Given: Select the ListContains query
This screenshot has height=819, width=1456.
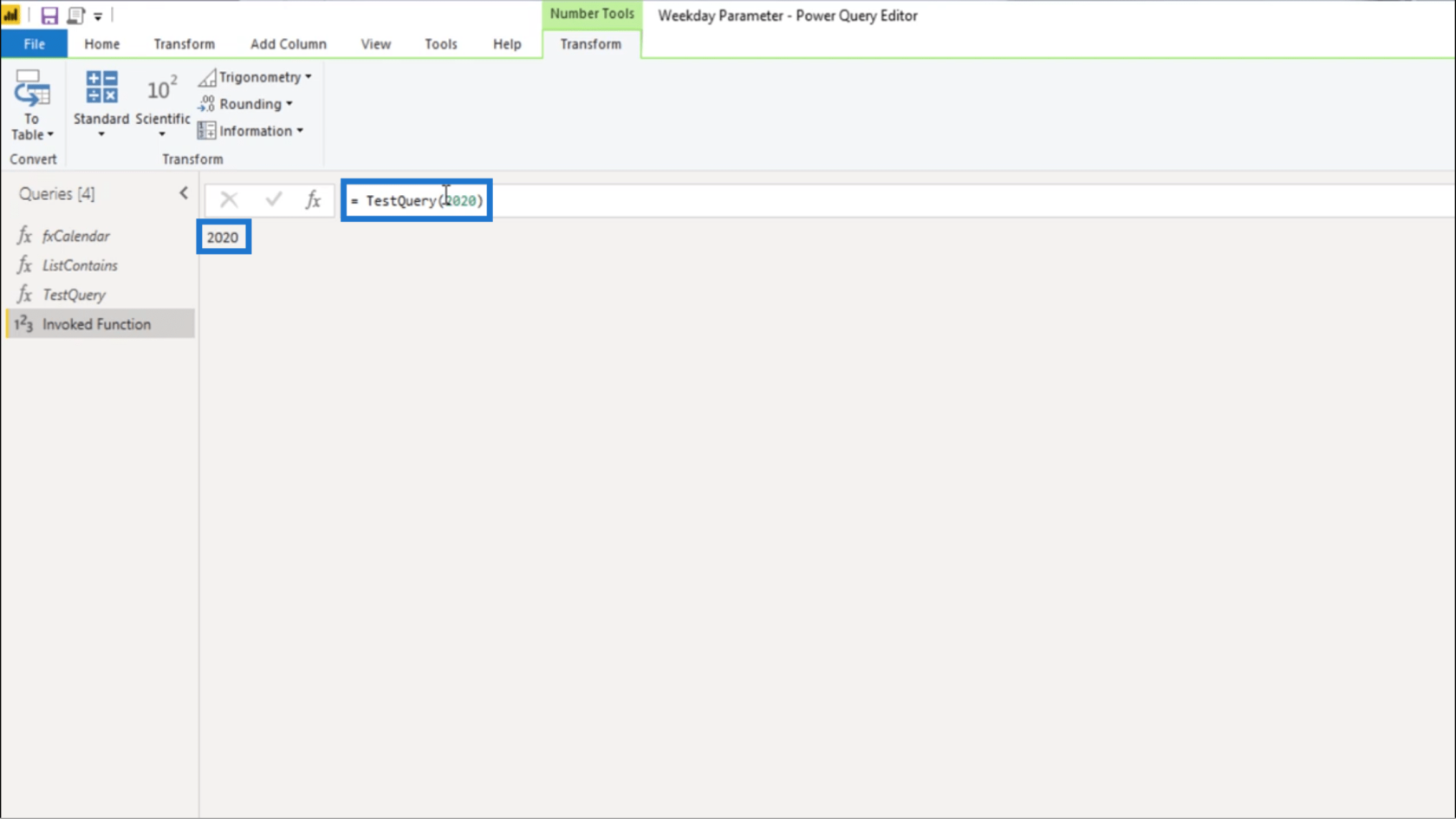Looking at the screenshot, I should tap(100, 265).
